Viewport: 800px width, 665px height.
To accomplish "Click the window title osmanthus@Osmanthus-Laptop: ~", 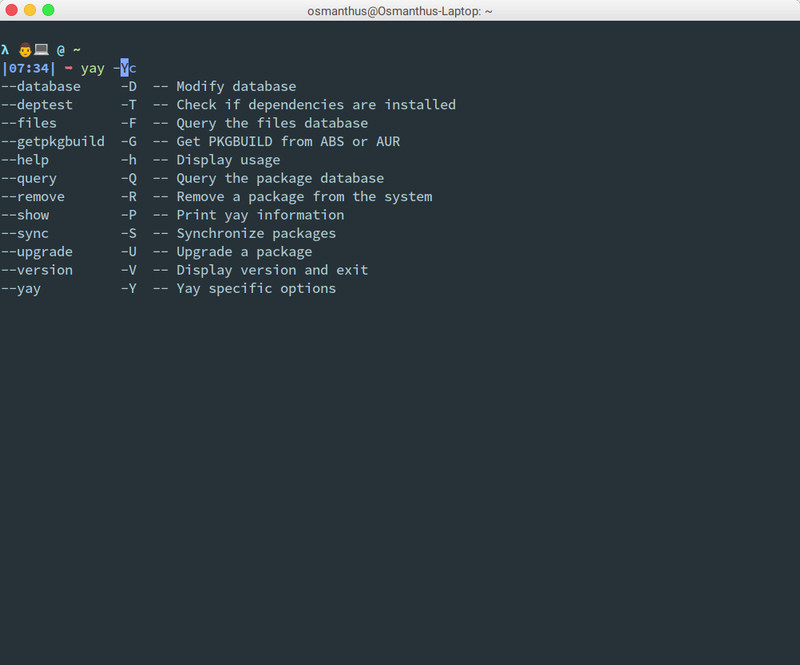I will (399, 11).
